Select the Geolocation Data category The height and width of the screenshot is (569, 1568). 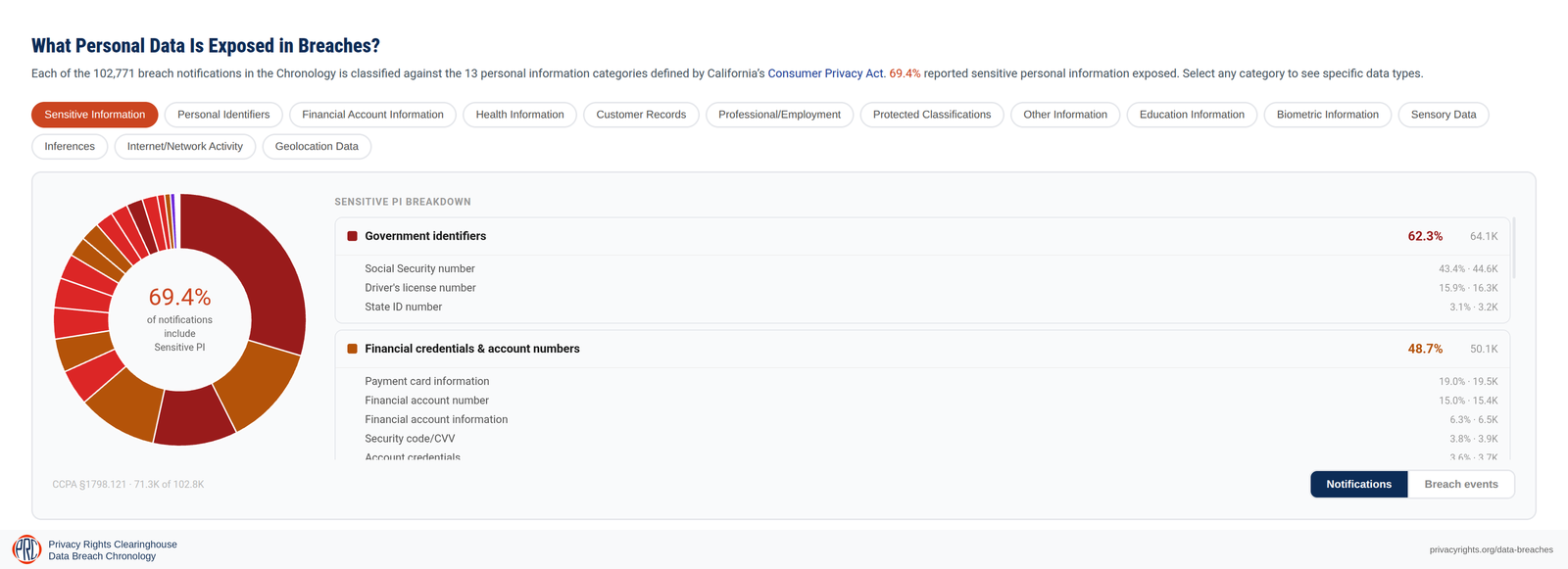tap(317, 147)
